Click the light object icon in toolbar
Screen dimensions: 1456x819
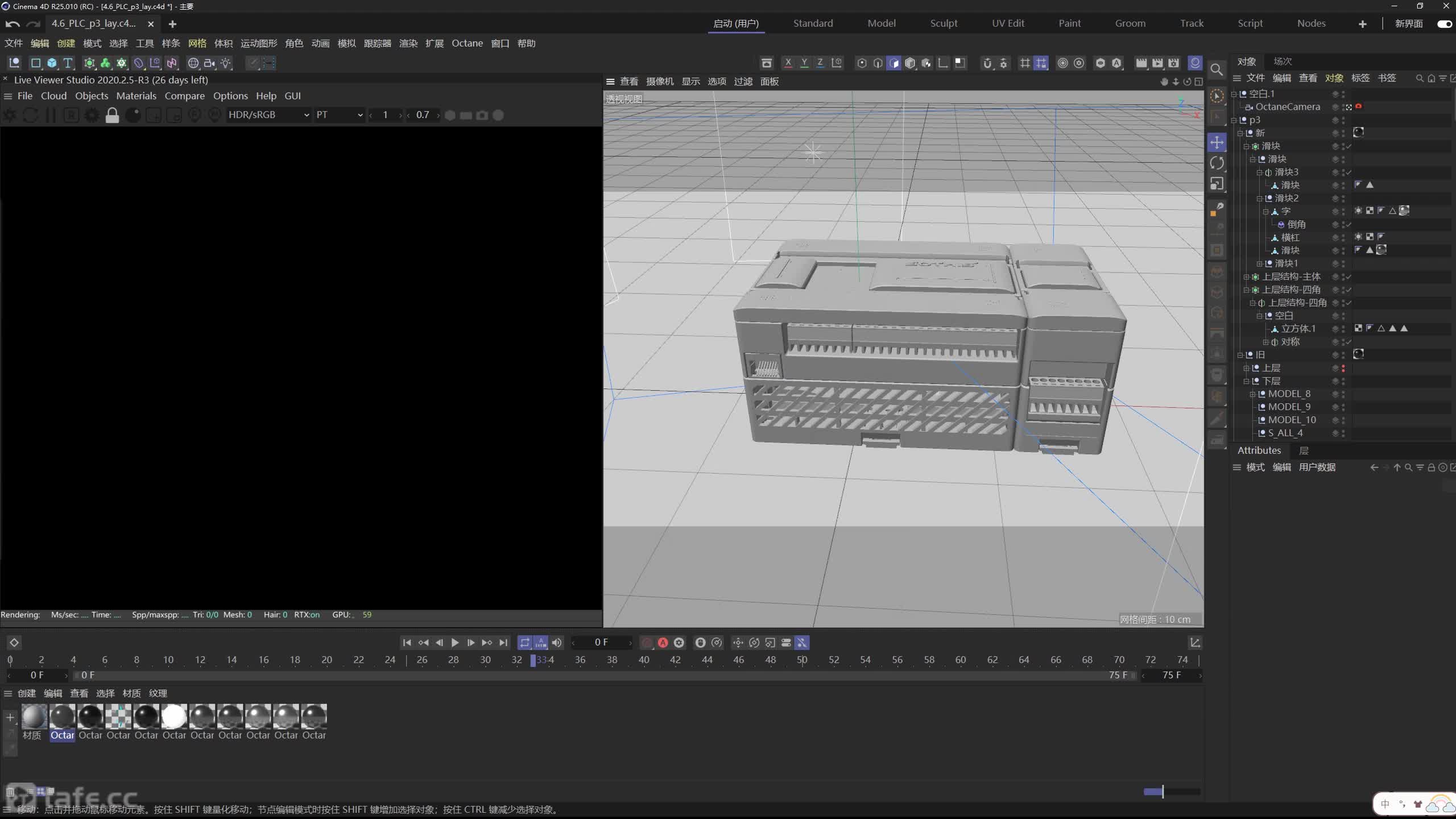pyautogui.click(x=226, y=63)
